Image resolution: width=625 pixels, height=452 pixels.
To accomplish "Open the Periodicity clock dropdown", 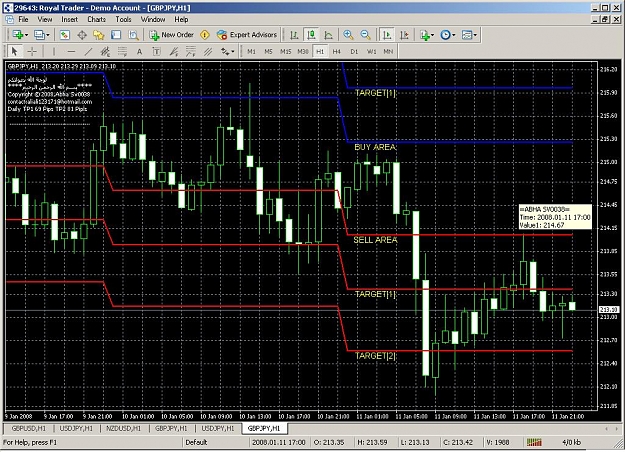I will click(448, 35).
